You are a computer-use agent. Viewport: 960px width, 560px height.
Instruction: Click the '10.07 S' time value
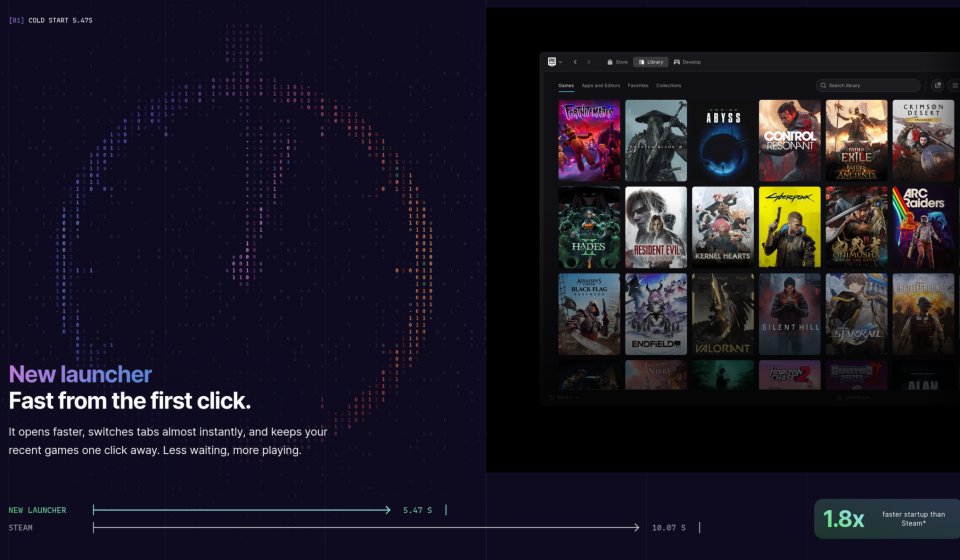pyautogui.click(x=669, y=528)
